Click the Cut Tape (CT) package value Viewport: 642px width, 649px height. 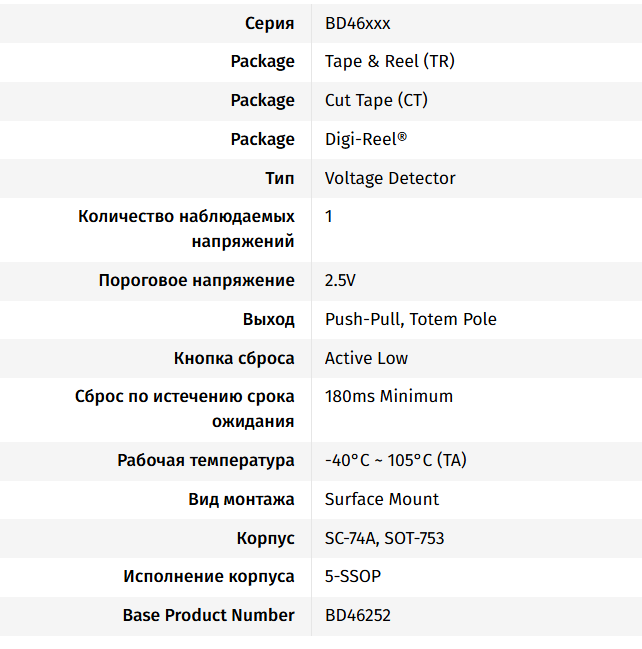pyautogui.click(x=376, y=101)
